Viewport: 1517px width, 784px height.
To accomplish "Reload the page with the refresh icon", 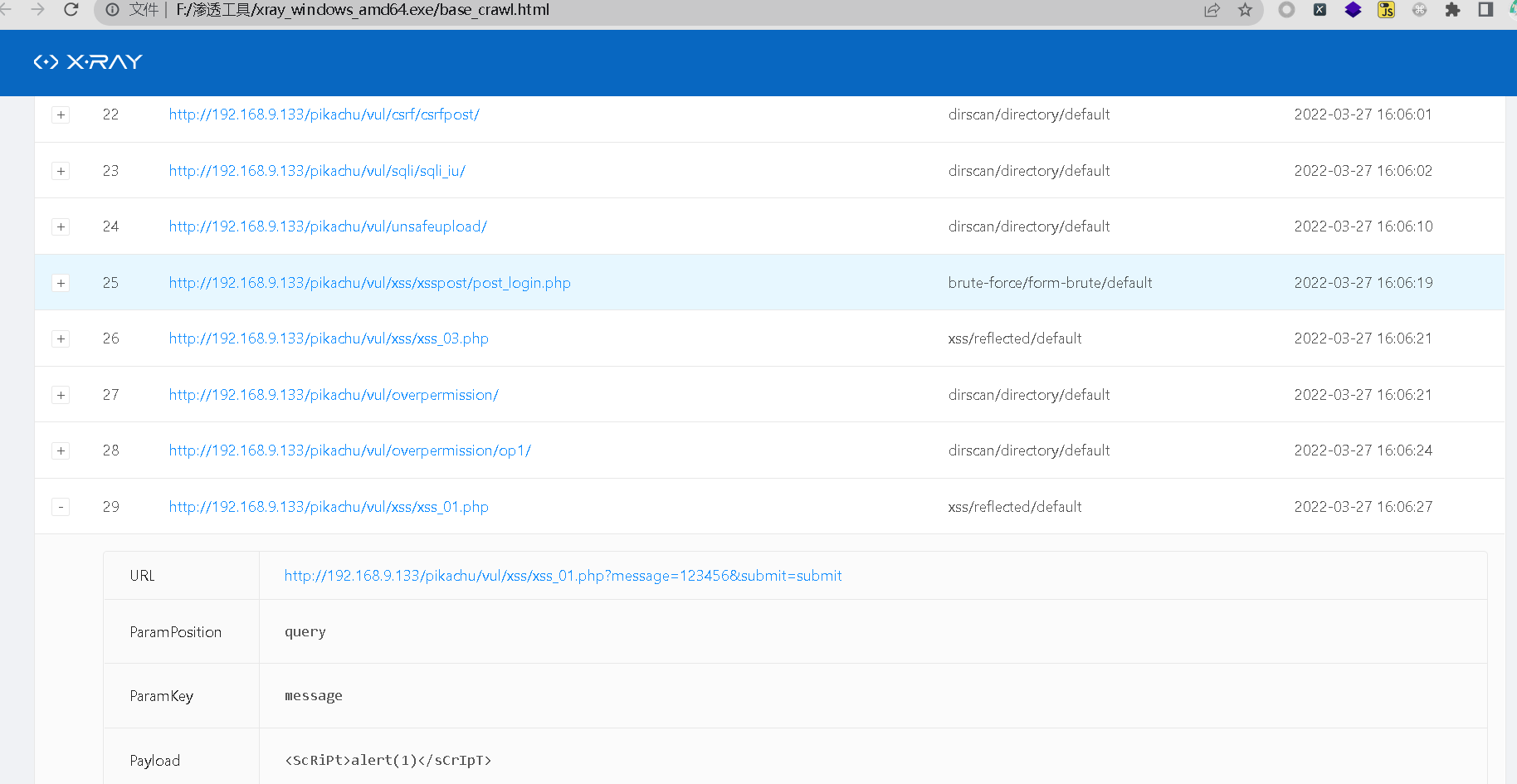I will point(71,9).
